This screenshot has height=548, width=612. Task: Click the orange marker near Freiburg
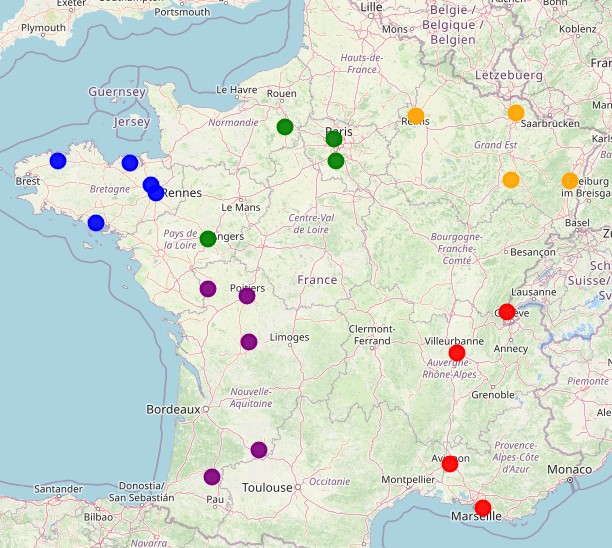[x=570, y=181]
